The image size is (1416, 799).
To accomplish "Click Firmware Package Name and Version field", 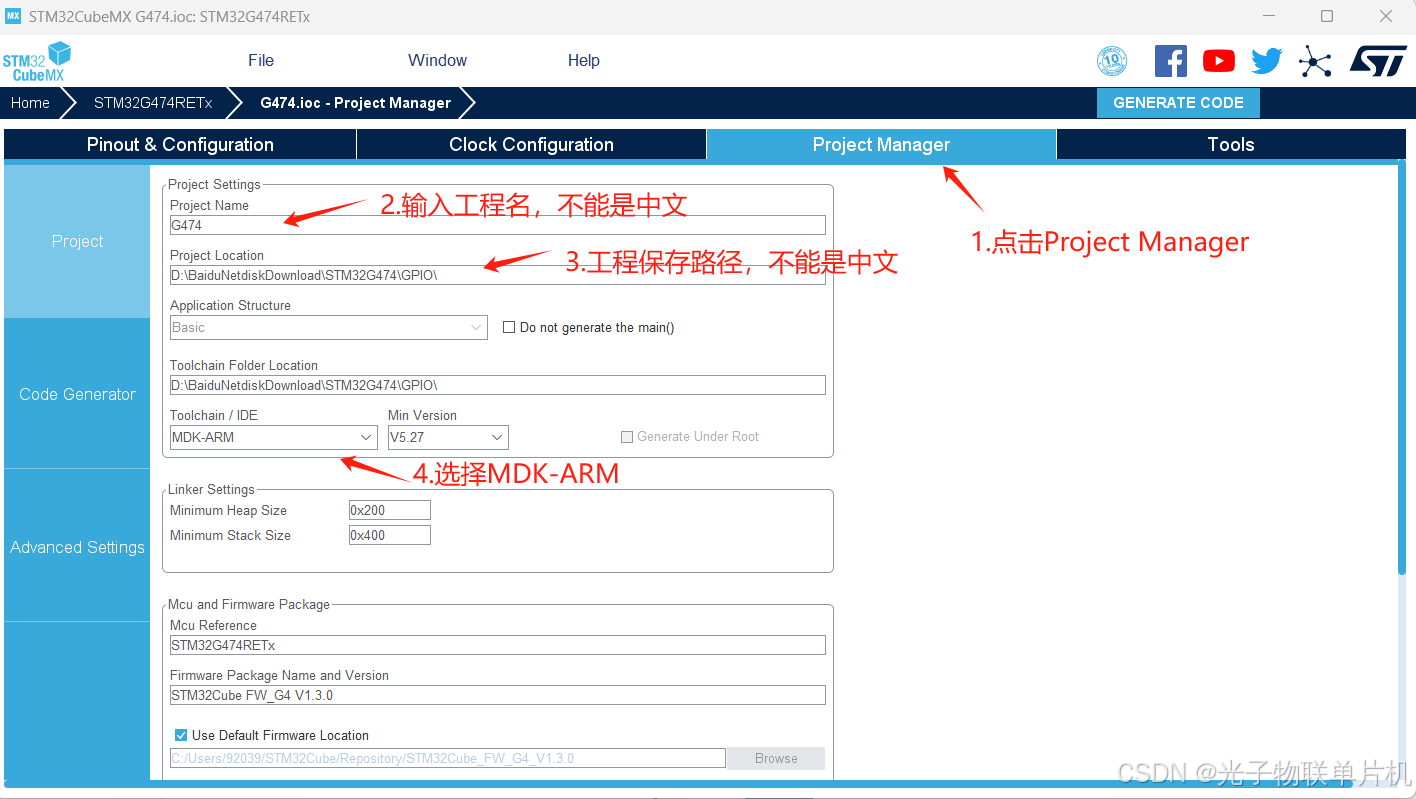I will [498, 695].
